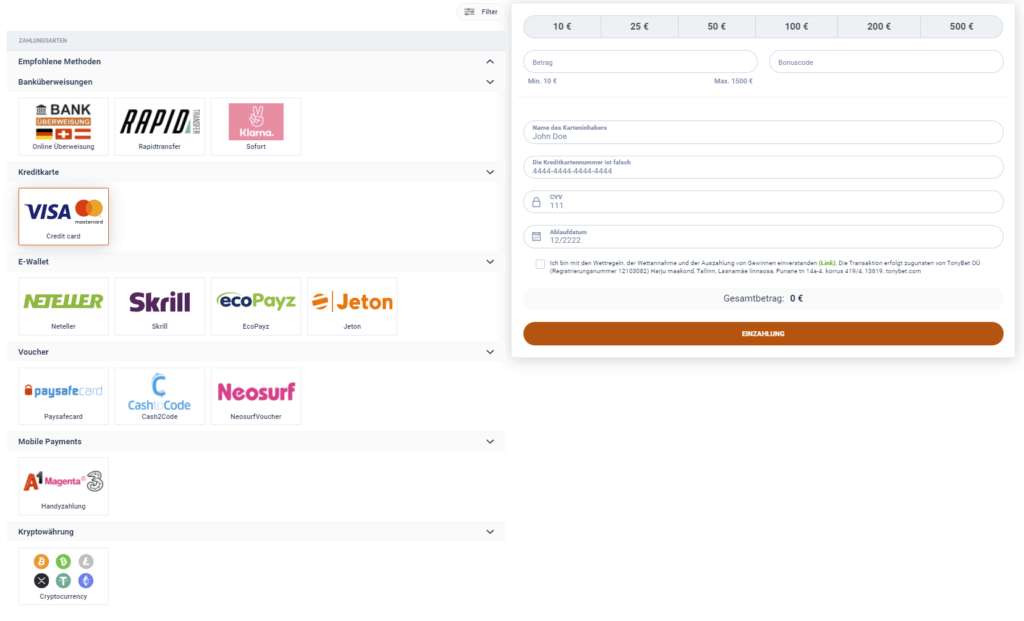Click the Kreditkarte heading text
The image size is (1024, 621).
(x=39, y=172)
